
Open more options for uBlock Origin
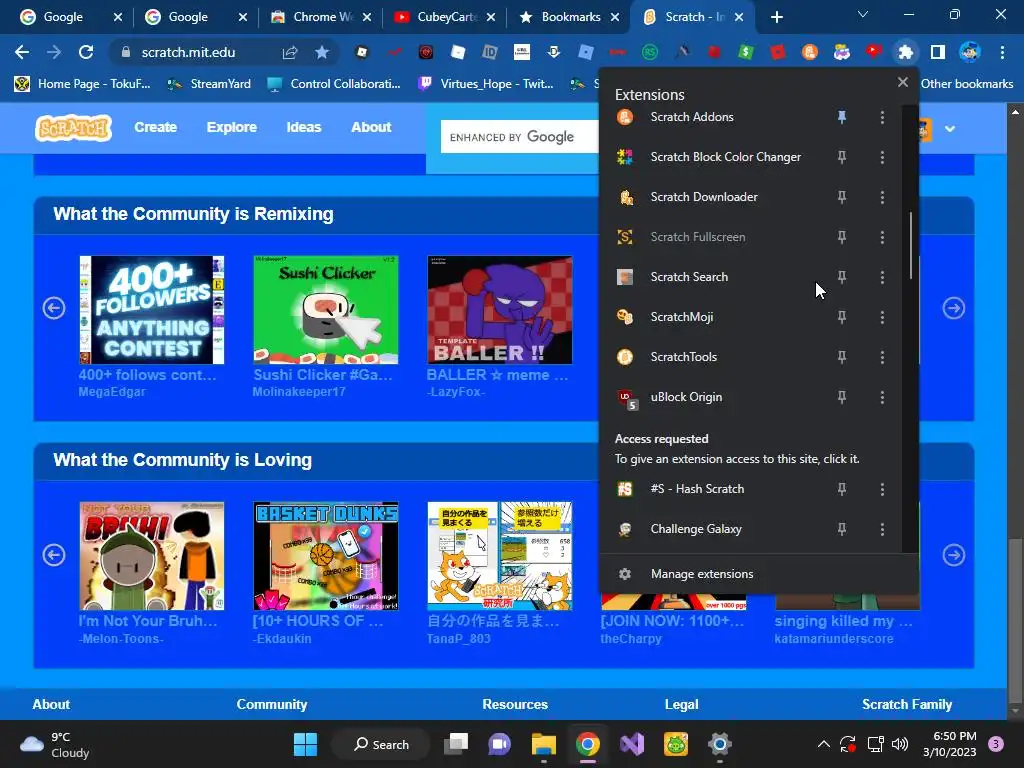coord(882,397)
